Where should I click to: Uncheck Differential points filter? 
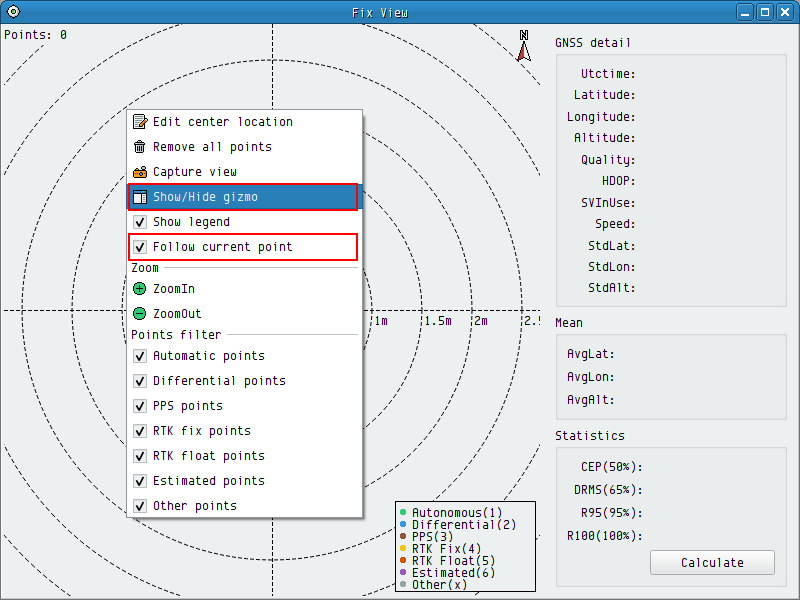(140, 381)
